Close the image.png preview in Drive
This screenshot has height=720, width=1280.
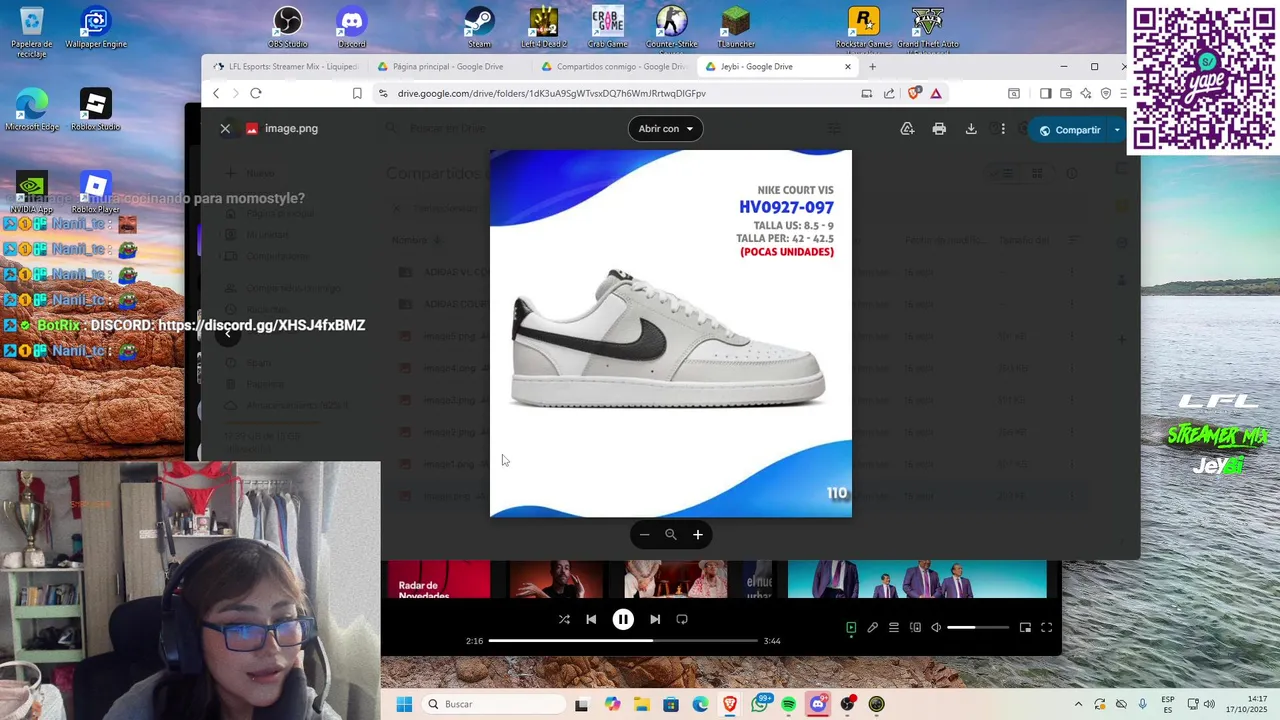[225, 129]
